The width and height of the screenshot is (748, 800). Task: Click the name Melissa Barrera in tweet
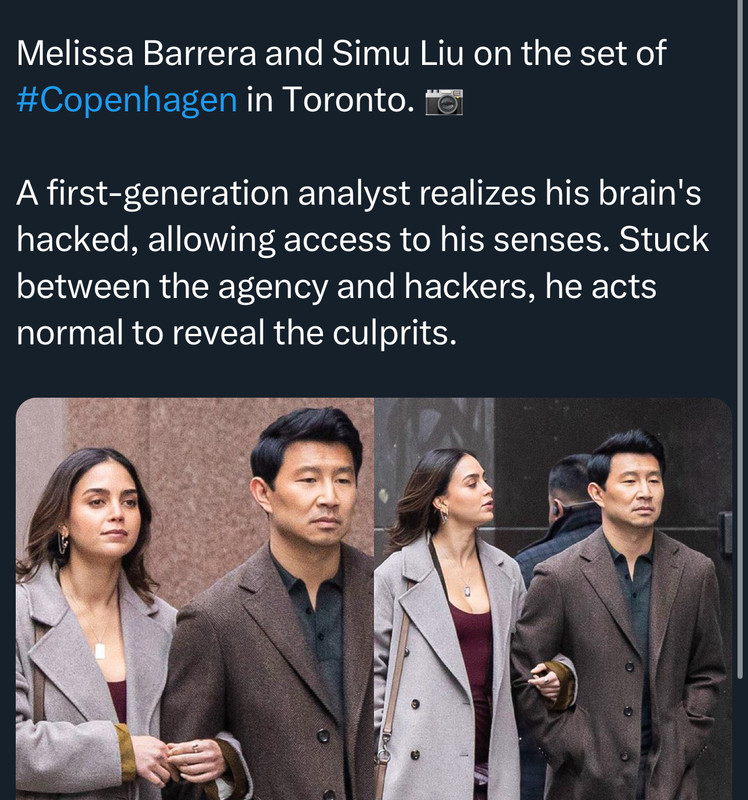pyautogui.click(x=136, y=53)
